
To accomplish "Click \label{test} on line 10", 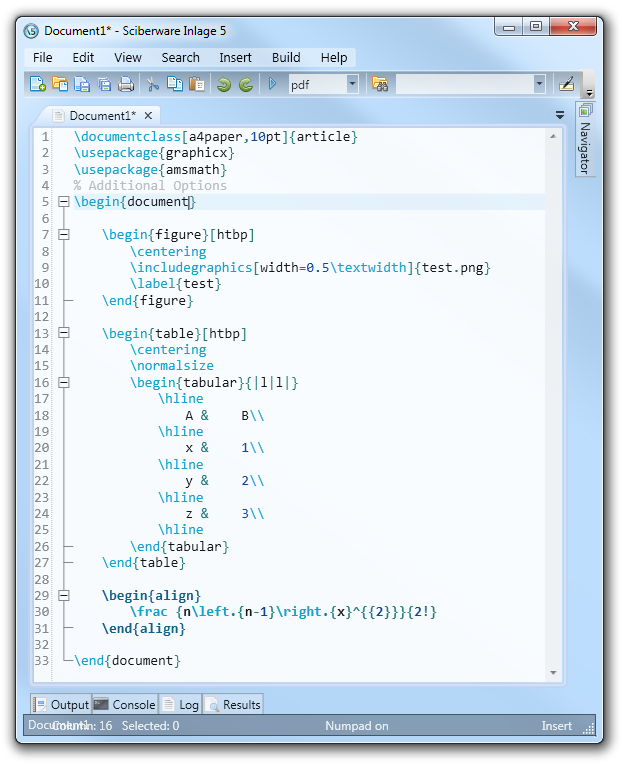I will (176, 283).
